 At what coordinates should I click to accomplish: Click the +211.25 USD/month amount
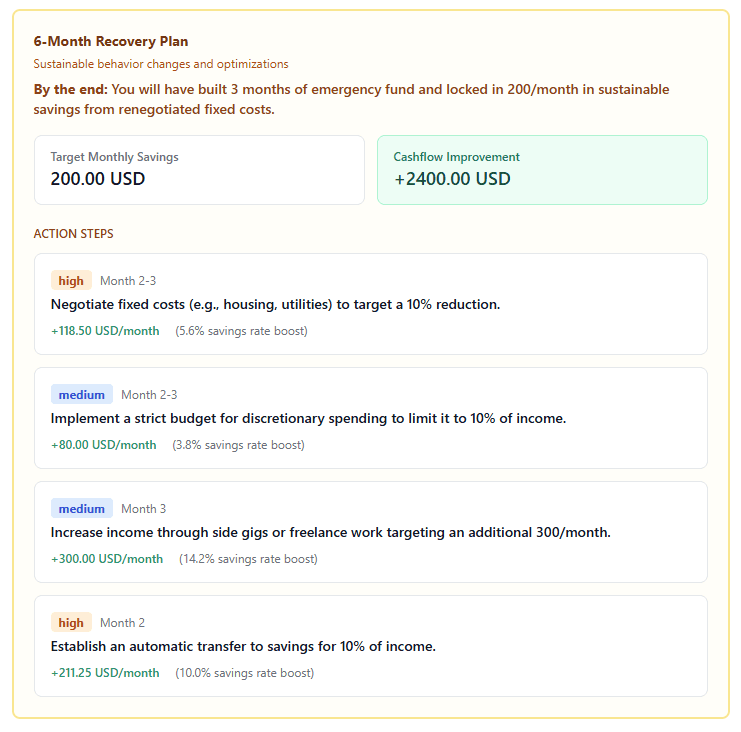(105, 673)
